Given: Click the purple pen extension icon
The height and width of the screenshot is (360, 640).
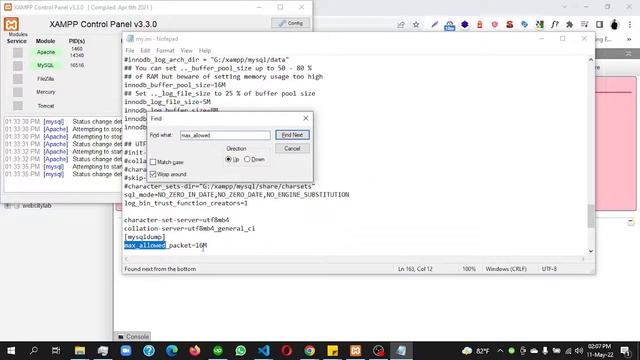Looking at the screenshot, I should [x=435, y=25].
